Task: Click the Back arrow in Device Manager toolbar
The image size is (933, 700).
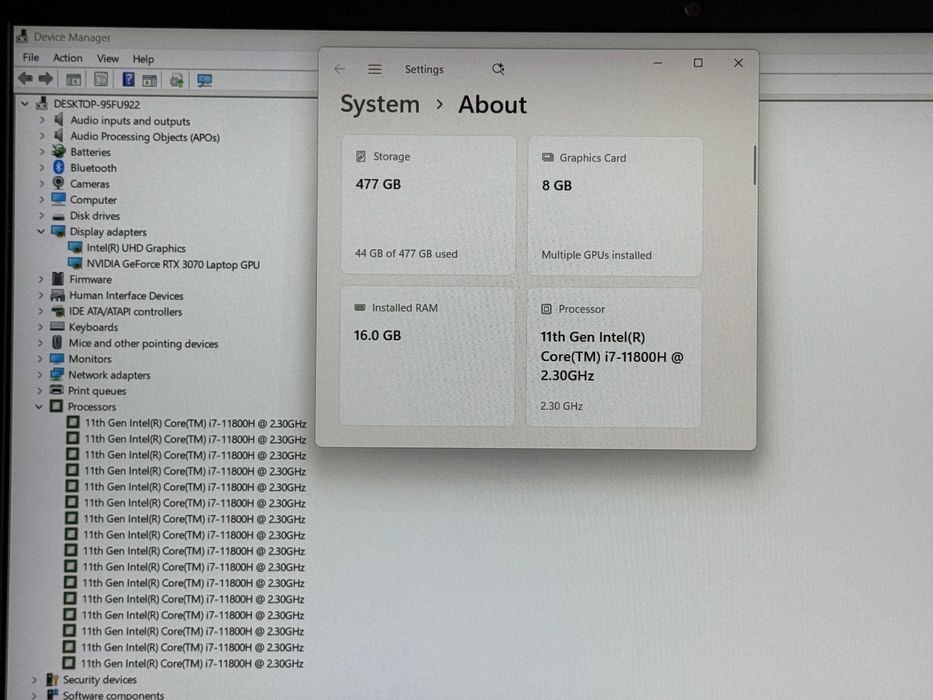Action: tap(26, 79)
